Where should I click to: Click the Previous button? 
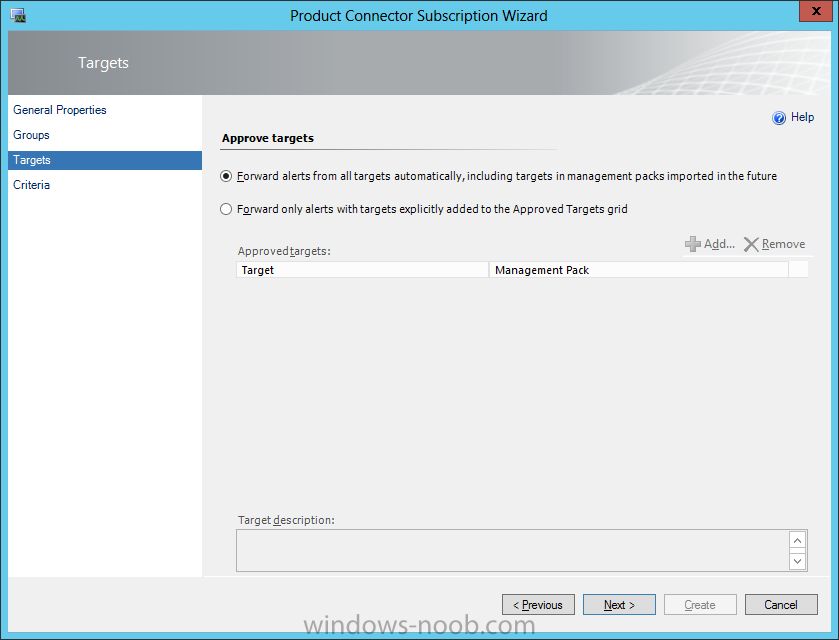538,605
